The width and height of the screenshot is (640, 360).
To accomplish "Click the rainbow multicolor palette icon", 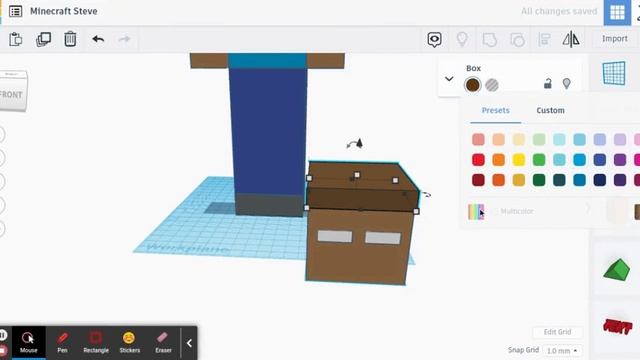I will pyautogui.click(x=476, y=211).
